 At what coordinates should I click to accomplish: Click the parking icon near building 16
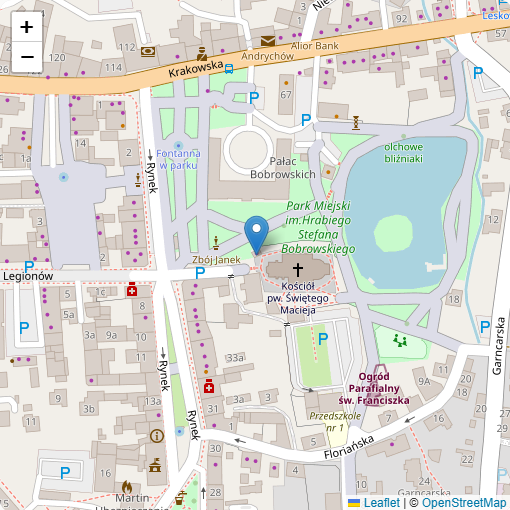click(x=65, y=472)
